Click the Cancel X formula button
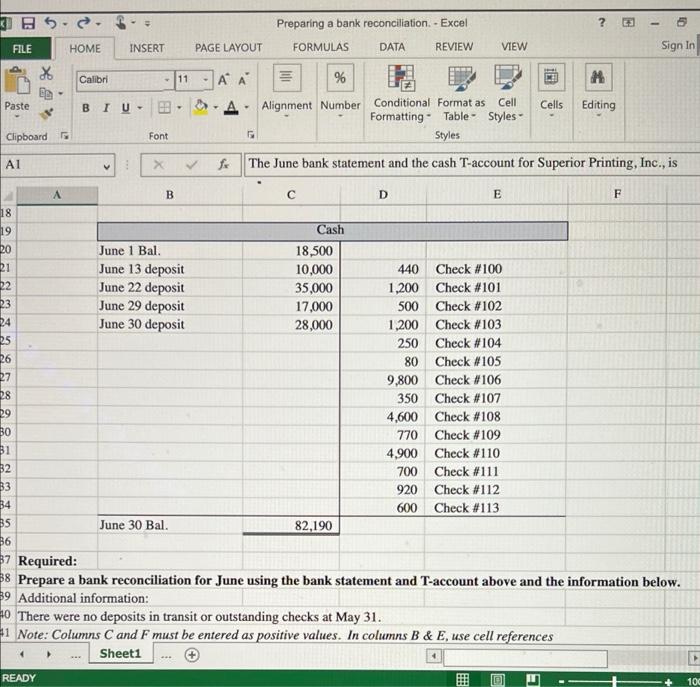Viewport: 700px width, 687px height. 158,165
